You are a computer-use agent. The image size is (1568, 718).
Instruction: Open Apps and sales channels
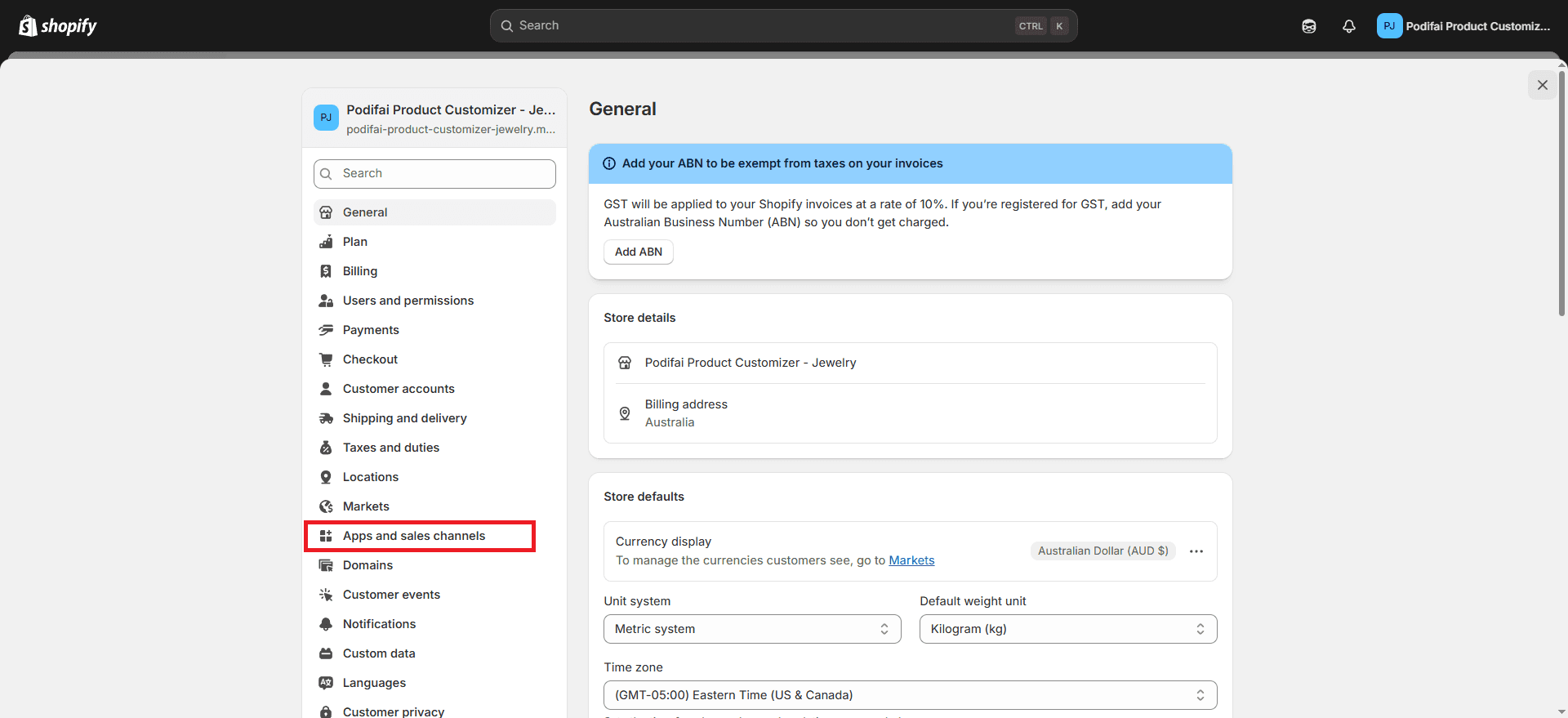coord(434,536)
